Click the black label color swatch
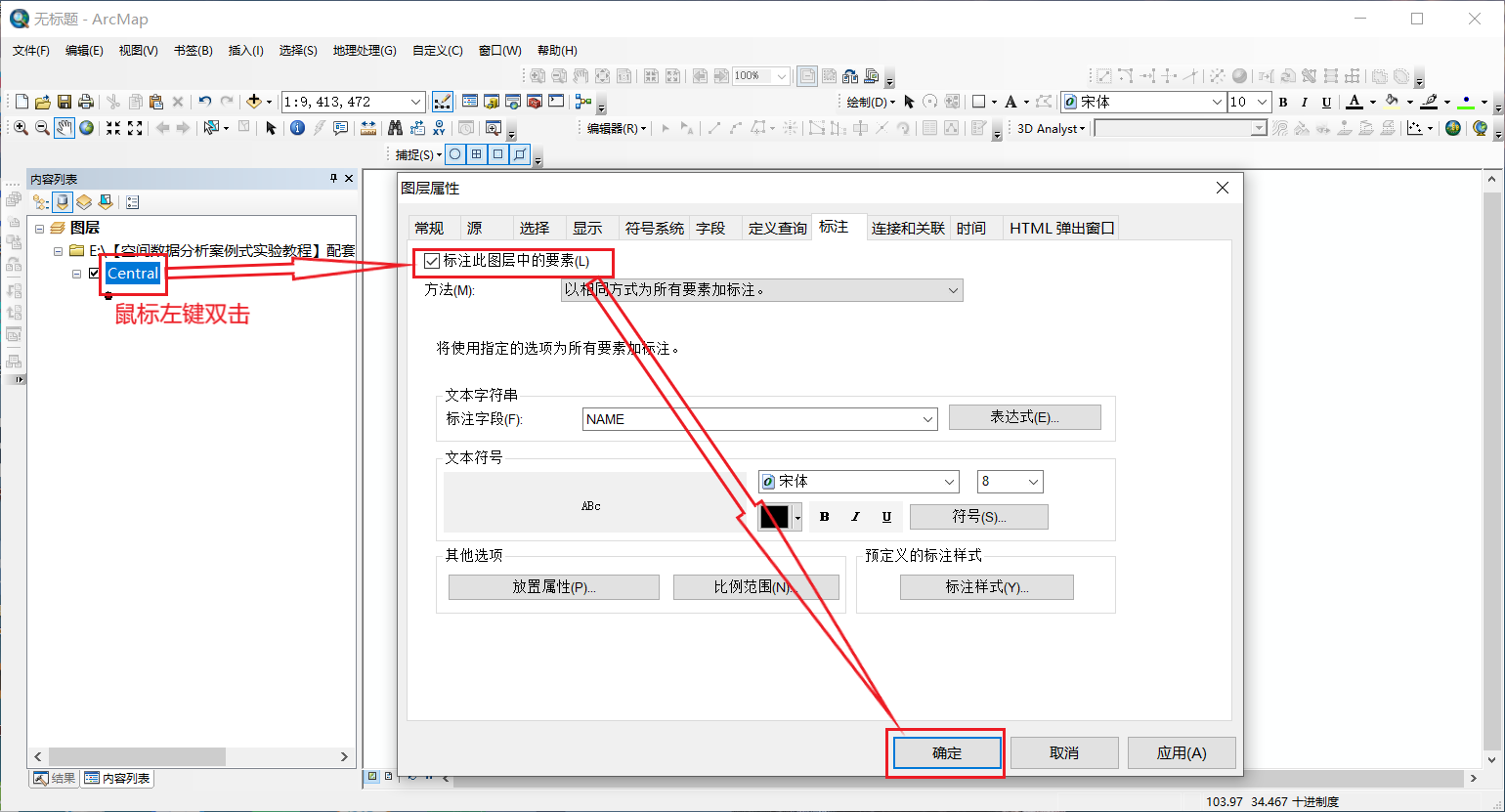This screenshot has height=812, width=1505. (774, 517)
